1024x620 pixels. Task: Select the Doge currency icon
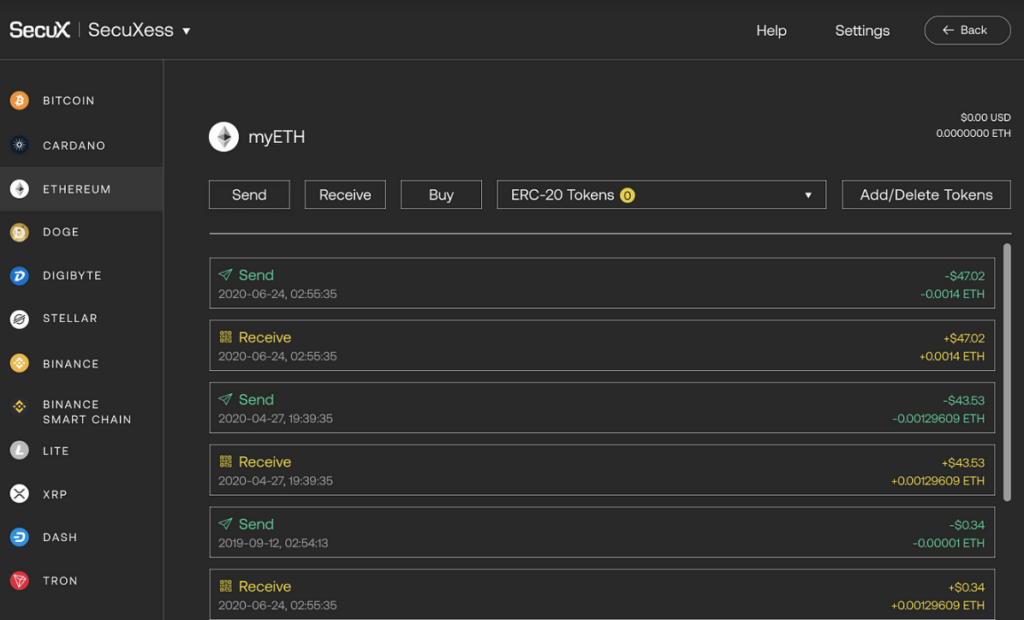tap(18, 232)
